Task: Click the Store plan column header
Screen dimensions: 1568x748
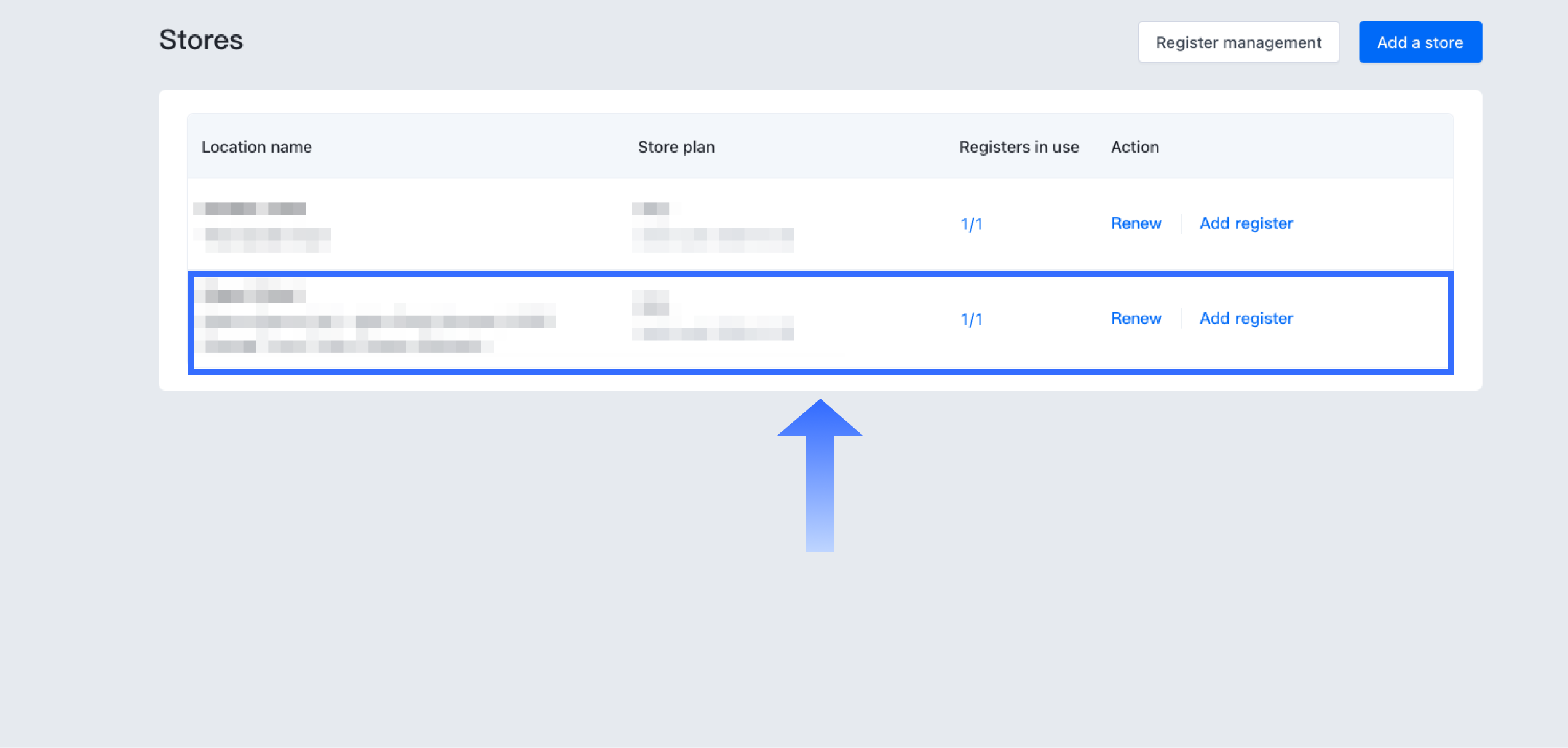Action: click(676, 147)
